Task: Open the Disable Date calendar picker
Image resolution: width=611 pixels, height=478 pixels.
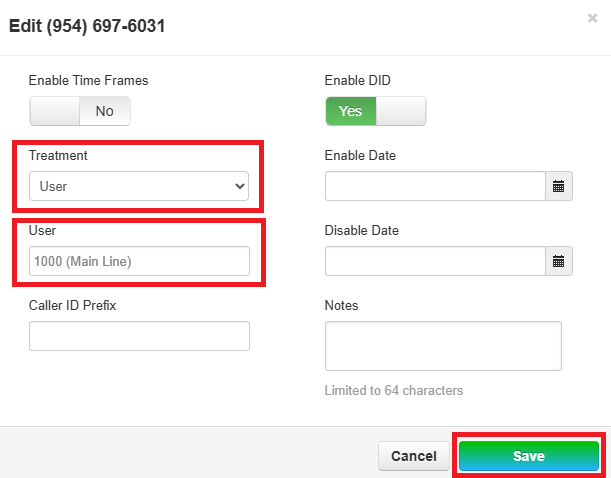Action: tap(559, 261)
